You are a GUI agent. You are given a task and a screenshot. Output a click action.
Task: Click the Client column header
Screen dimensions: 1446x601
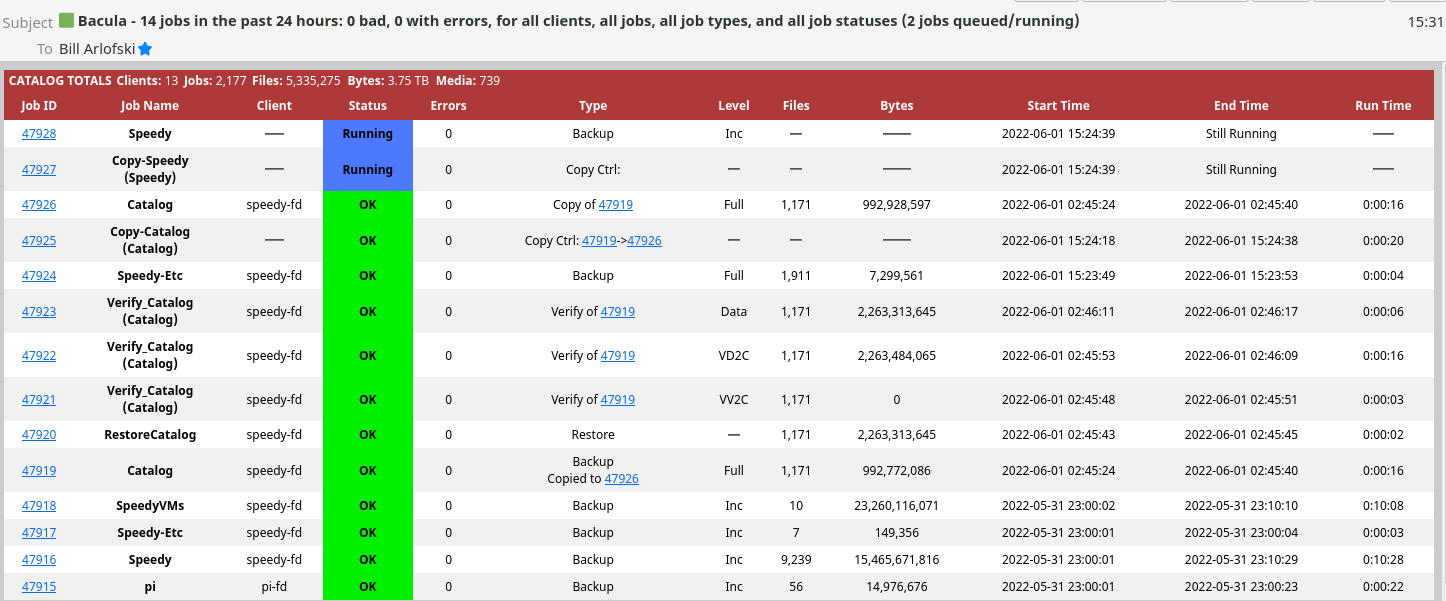coord(274,106)
